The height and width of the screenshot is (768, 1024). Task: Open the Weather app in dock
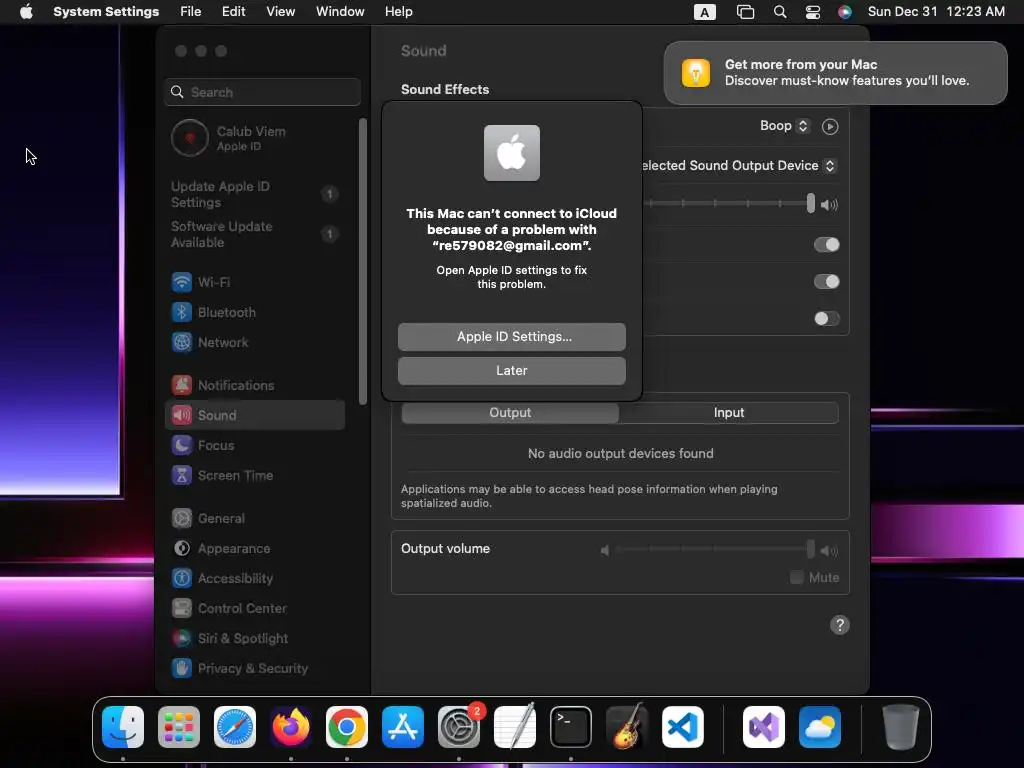pyautogui.click(x=820, y=727)
